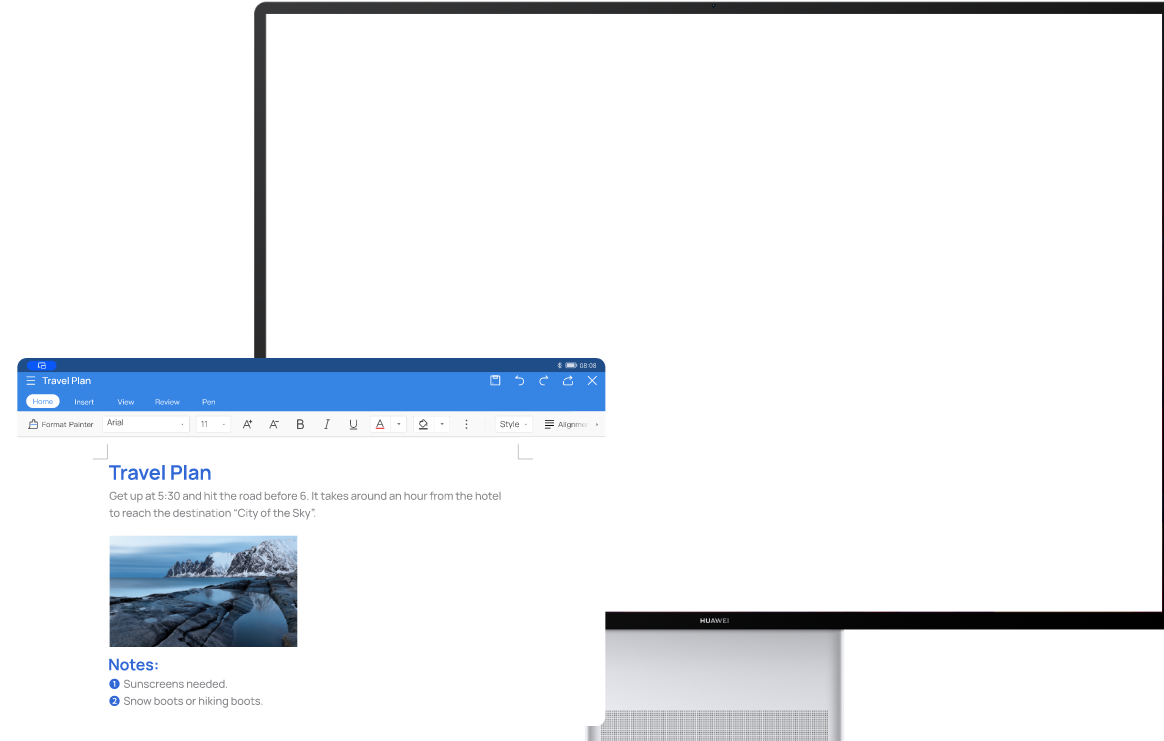The width and height of the screenshot is (1164, 741).
Task: Switch to the Insert tab
Action: (x=84, y=402)
